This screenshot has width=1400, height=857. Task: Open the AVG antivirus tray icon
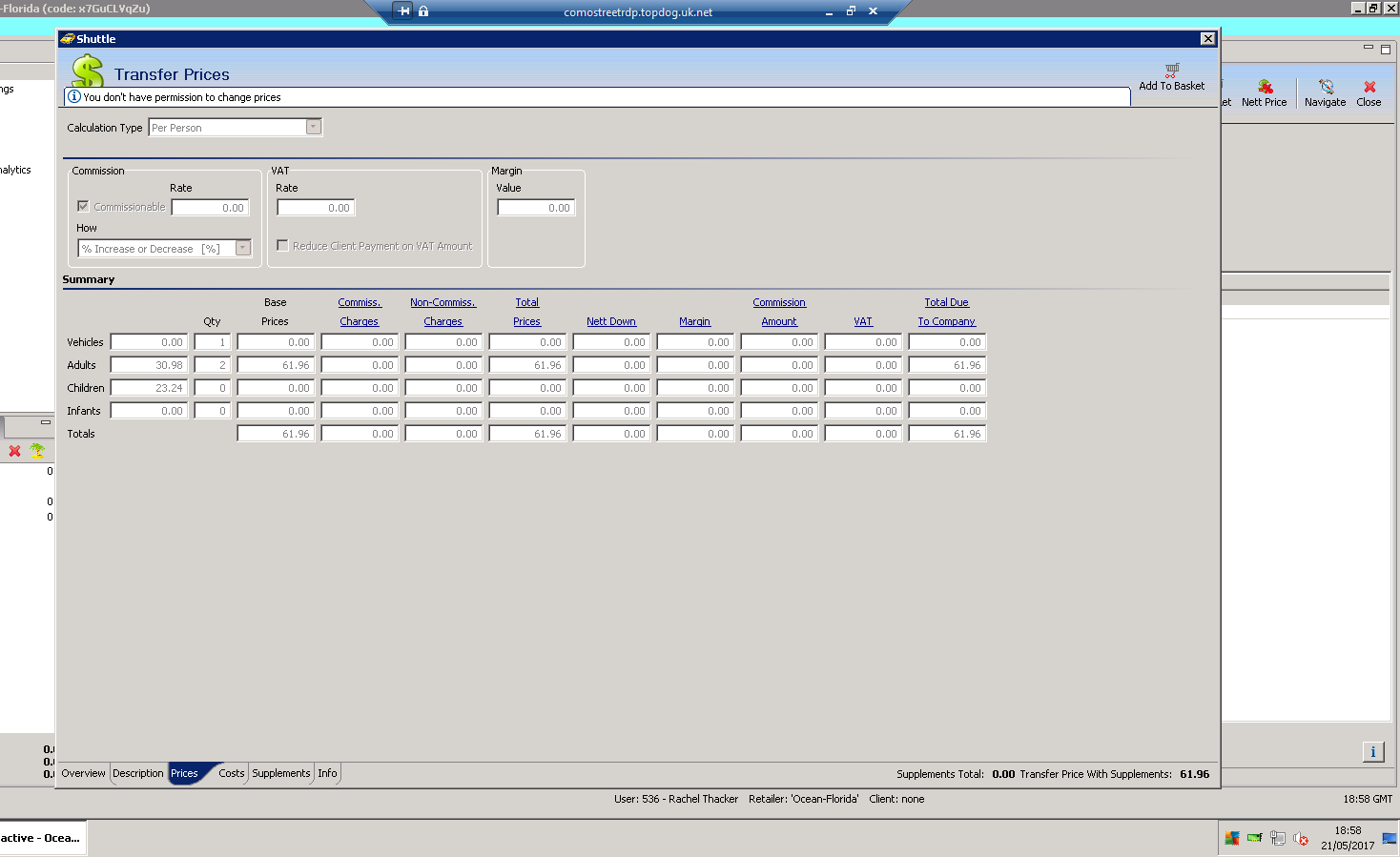1232,839
